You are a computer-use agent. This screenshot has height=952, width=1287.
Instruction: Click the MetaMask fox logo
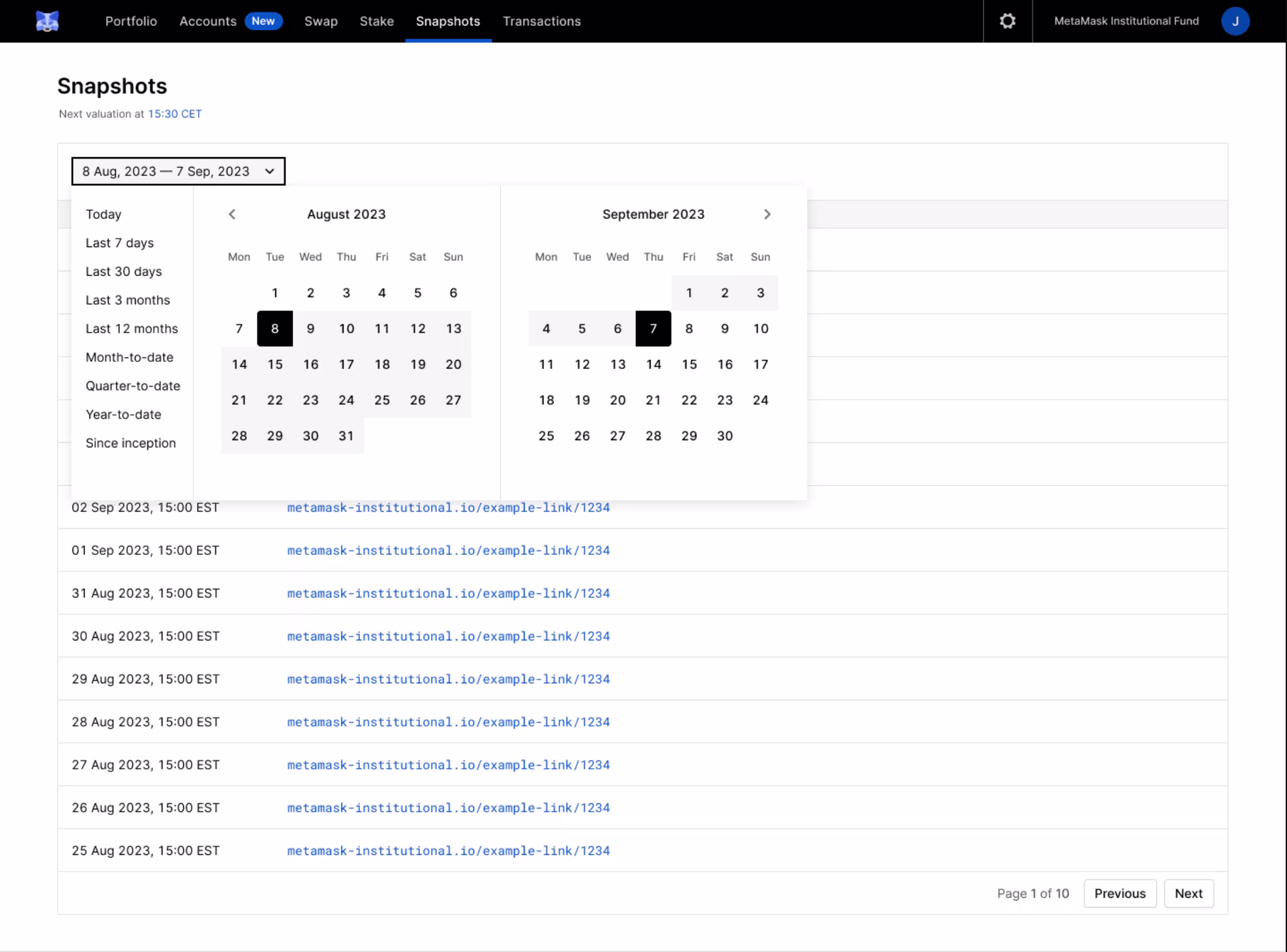[47, 21]
